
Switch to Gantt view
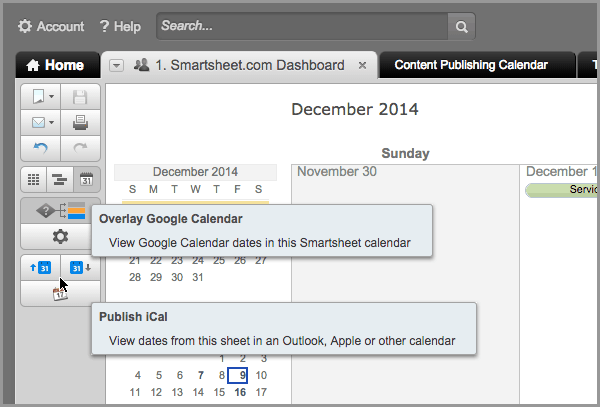(x=60, y=180)
